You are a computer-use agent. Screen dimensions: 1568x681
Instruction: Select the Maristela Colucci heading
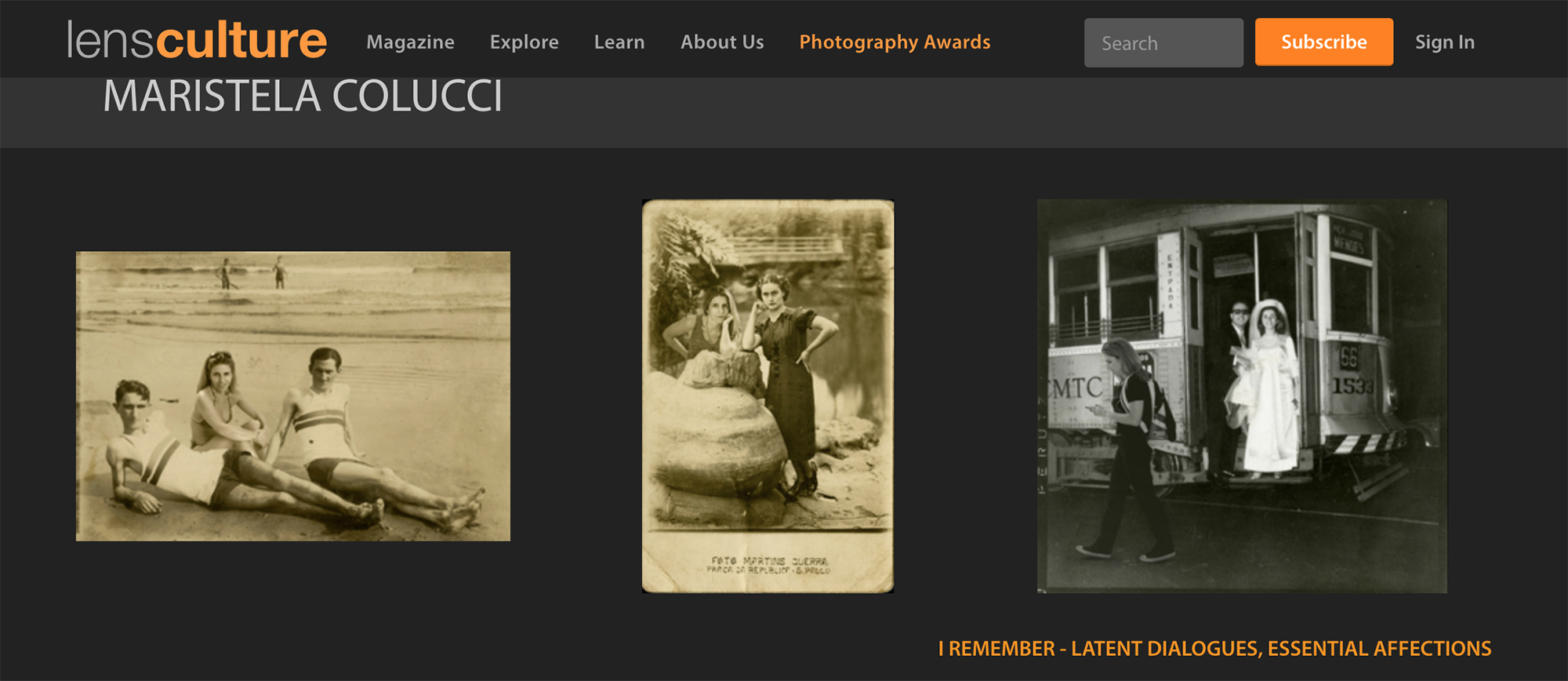(x=303, y=97)
